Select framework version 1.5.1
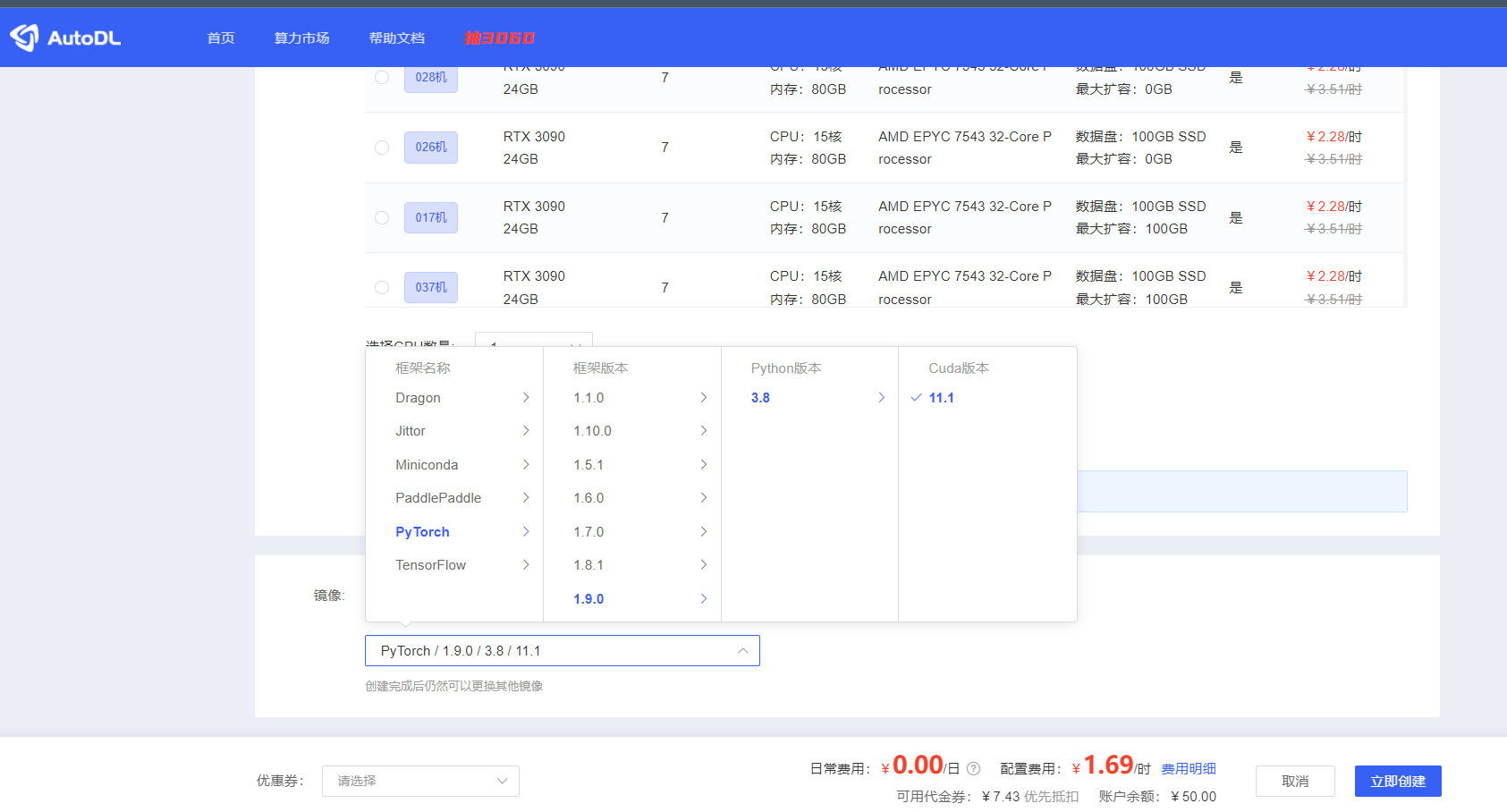 pyautogui.click(x=588, y=465)
